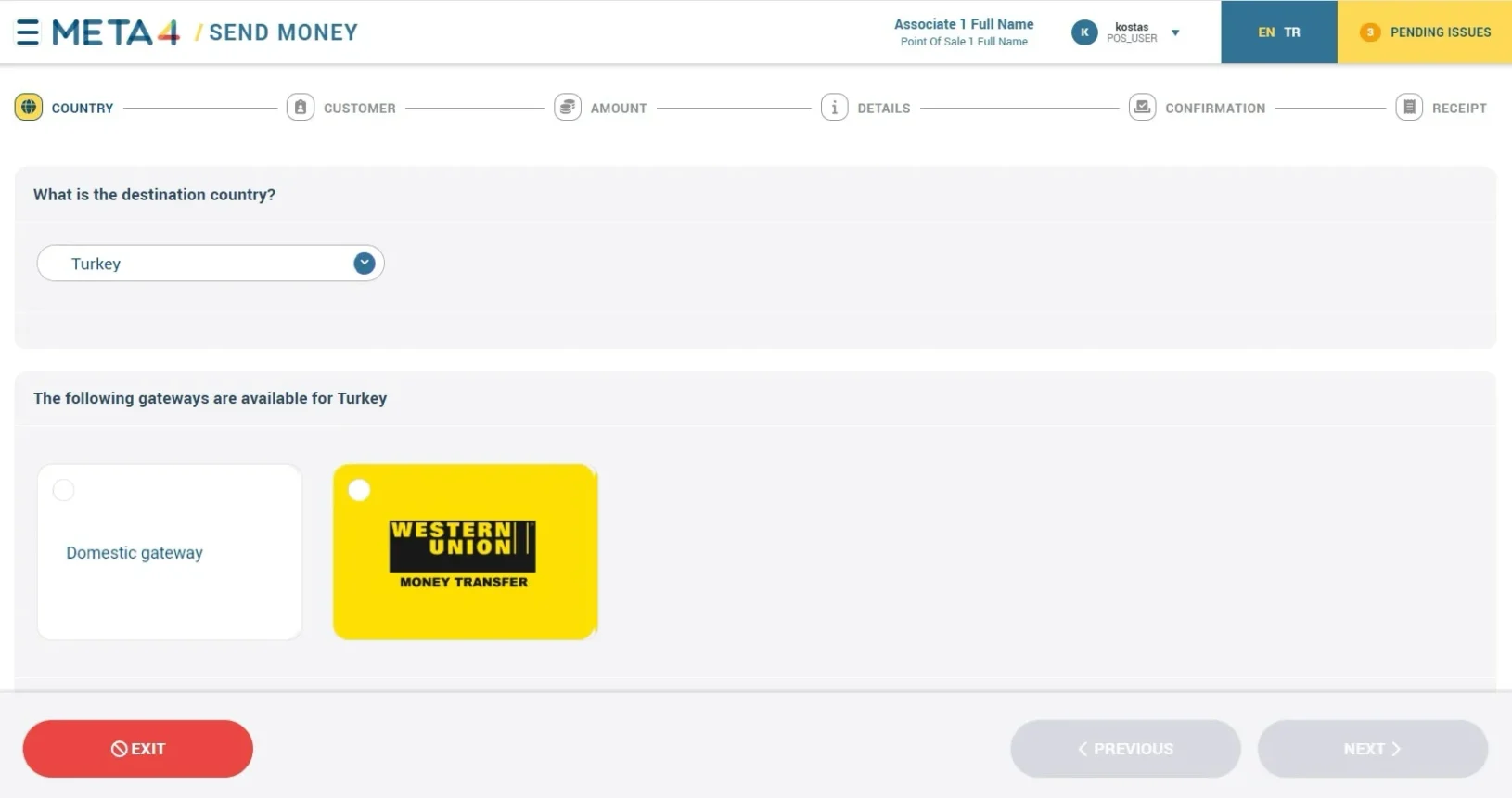This screenshot has height=798, width=1512.
Task: Switch language to EN
Action: [1266, 32]
